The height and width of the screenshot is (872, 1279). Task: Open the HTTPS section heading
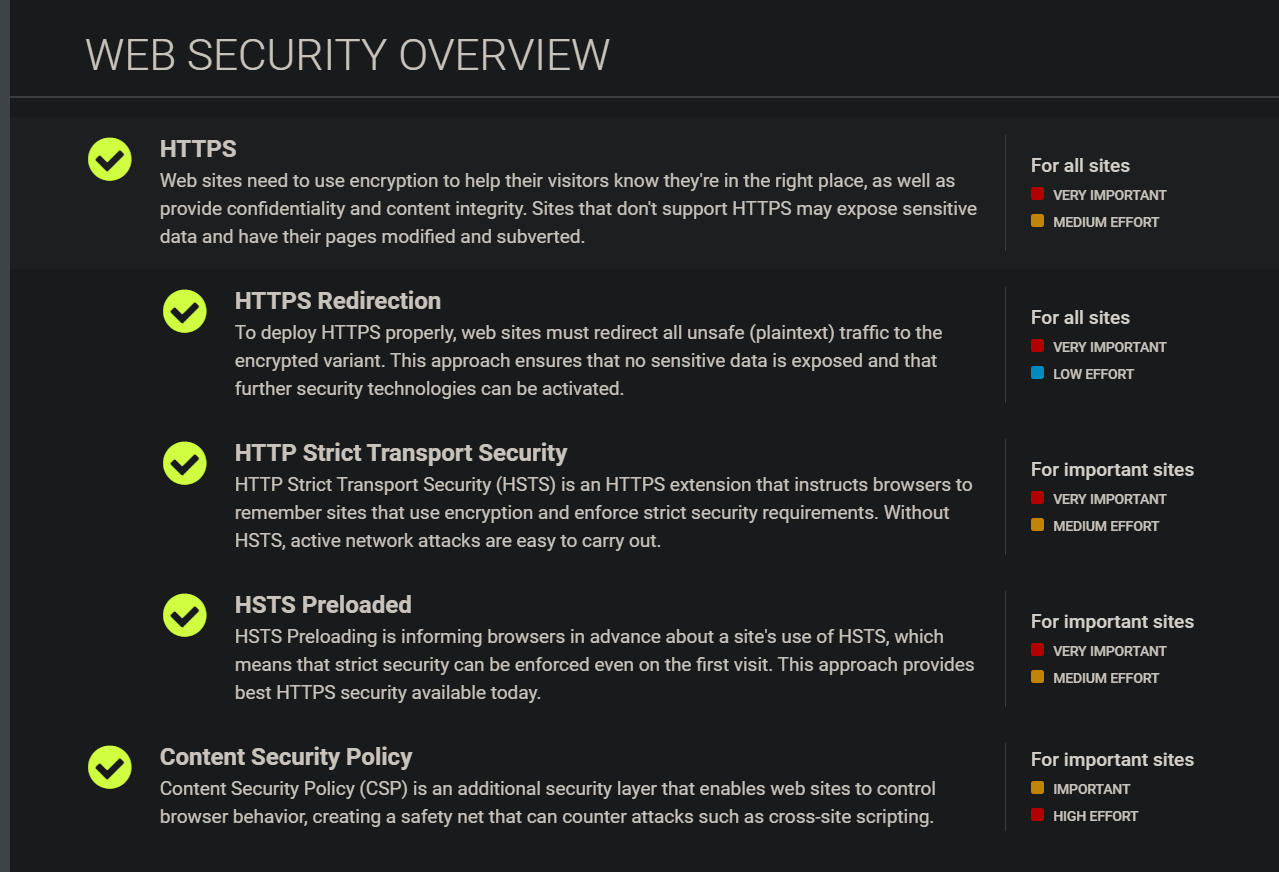198,149
